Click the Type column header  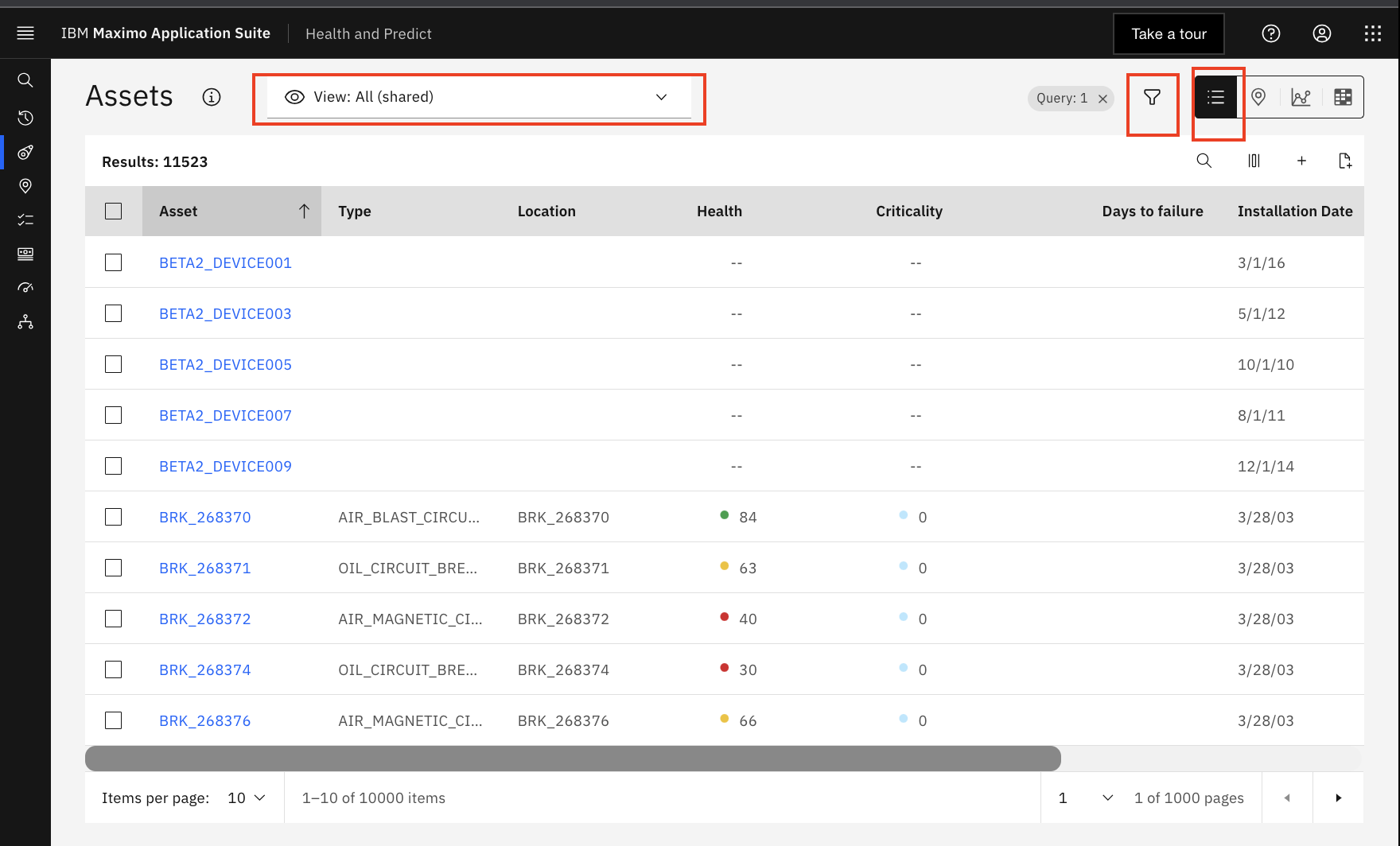tap(355, 211)
